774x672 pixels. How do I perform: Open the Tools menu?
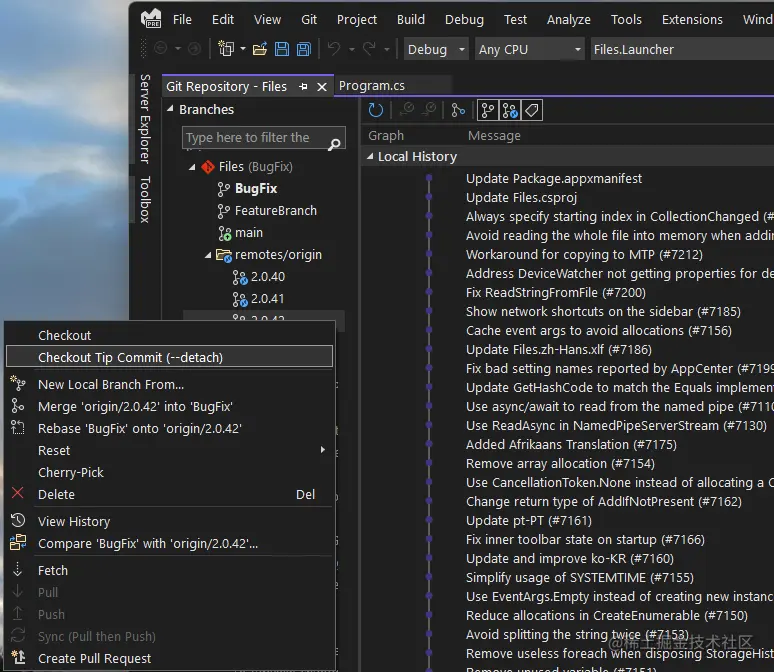point(626,19)
